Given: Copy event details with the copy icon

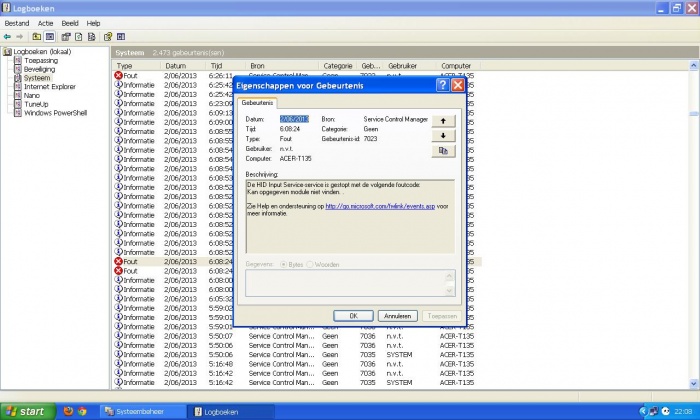Looking at the screenshot, I should (441, 151).
